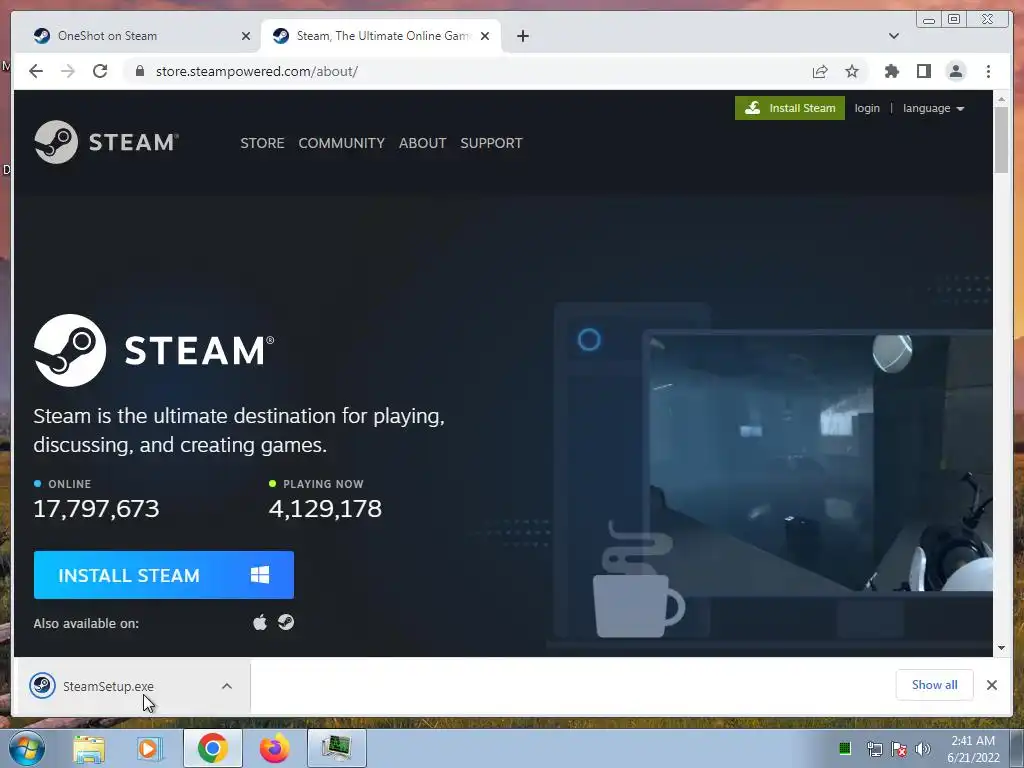Click the network tray icon

coord(874,749)
